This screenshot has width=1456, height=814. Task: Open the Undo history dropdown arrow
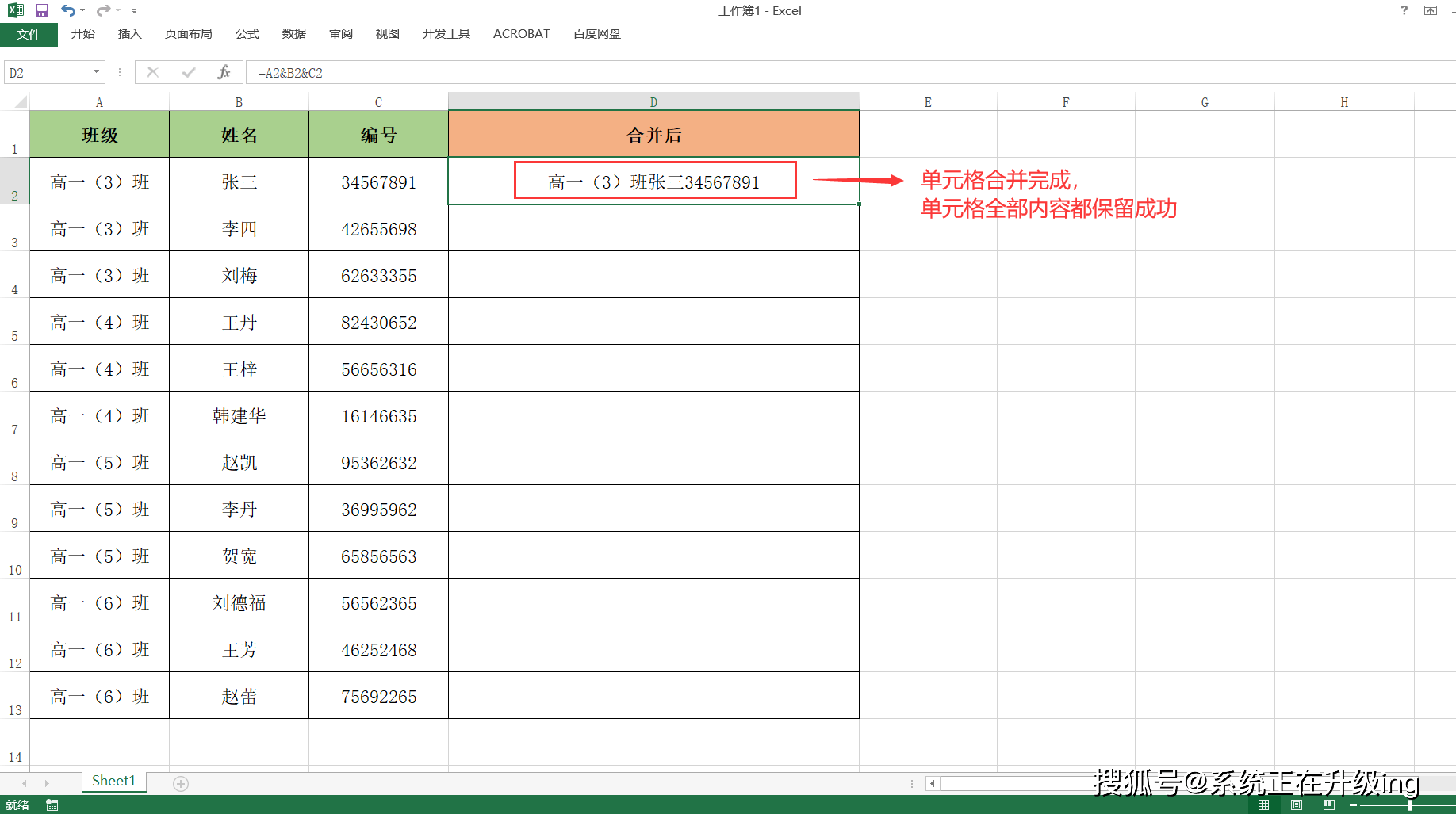pos(82,10)
